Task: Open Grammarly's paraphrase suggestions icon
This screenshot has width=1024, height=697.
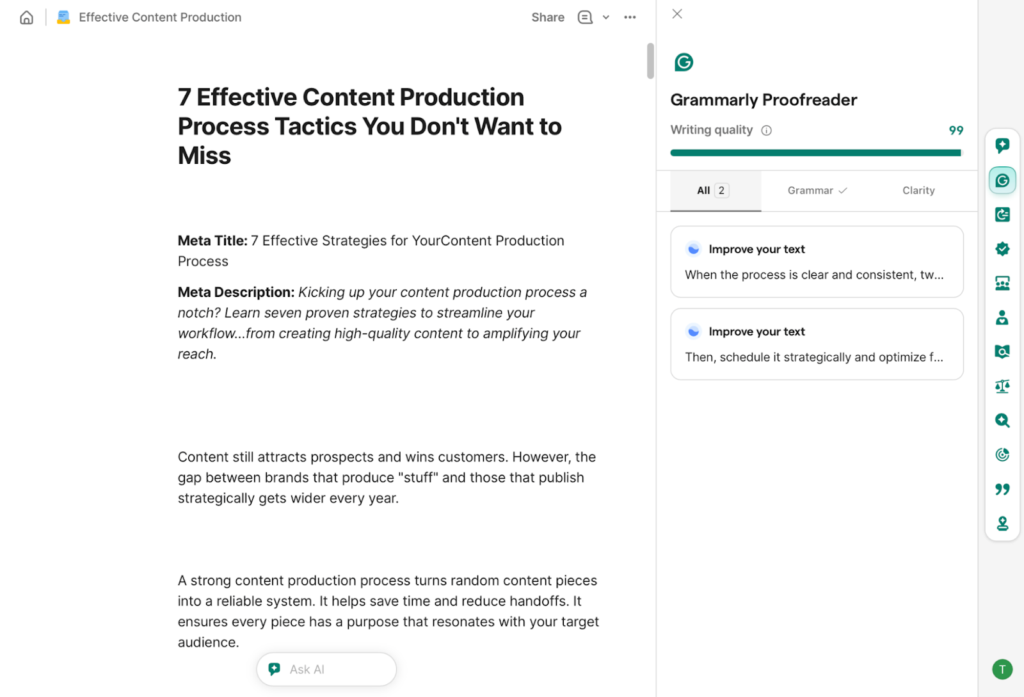Action: (x=1002, y=214)
